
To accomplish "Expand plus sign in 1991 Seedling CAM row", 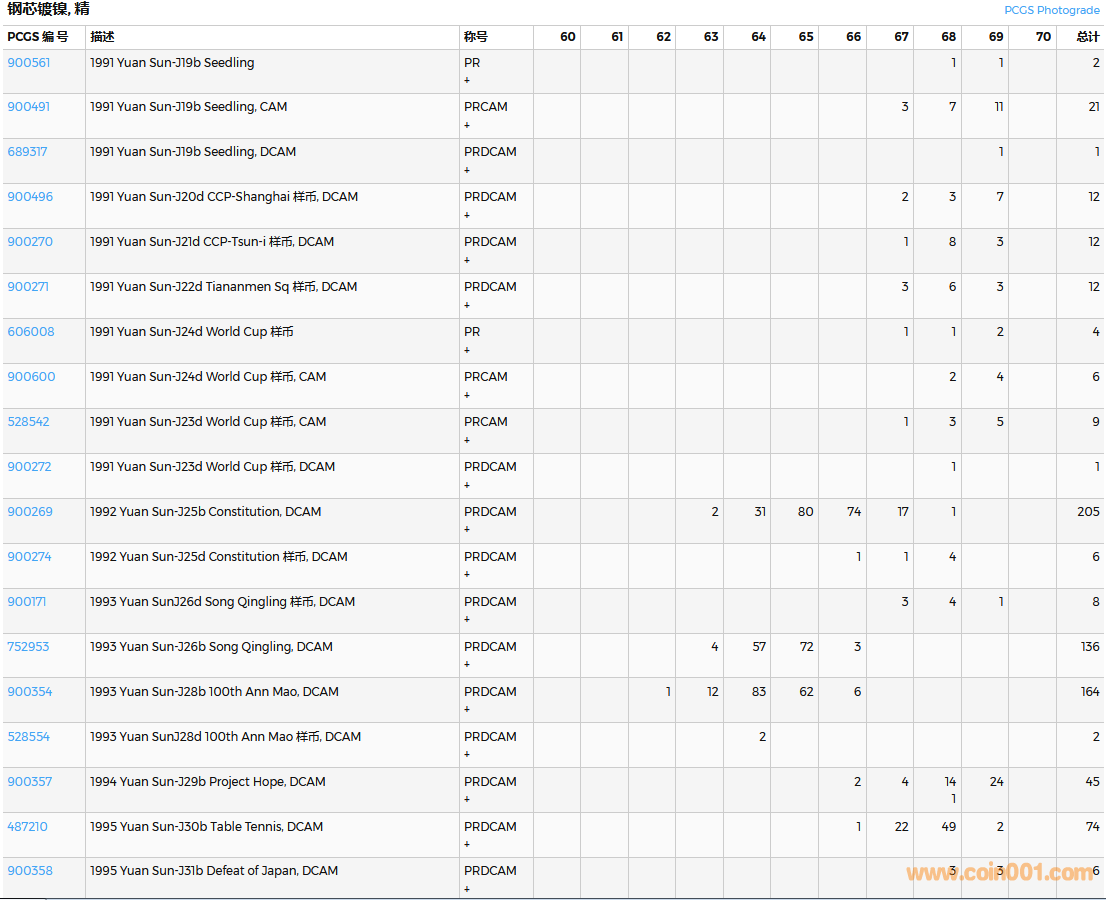I will [467, 125].
